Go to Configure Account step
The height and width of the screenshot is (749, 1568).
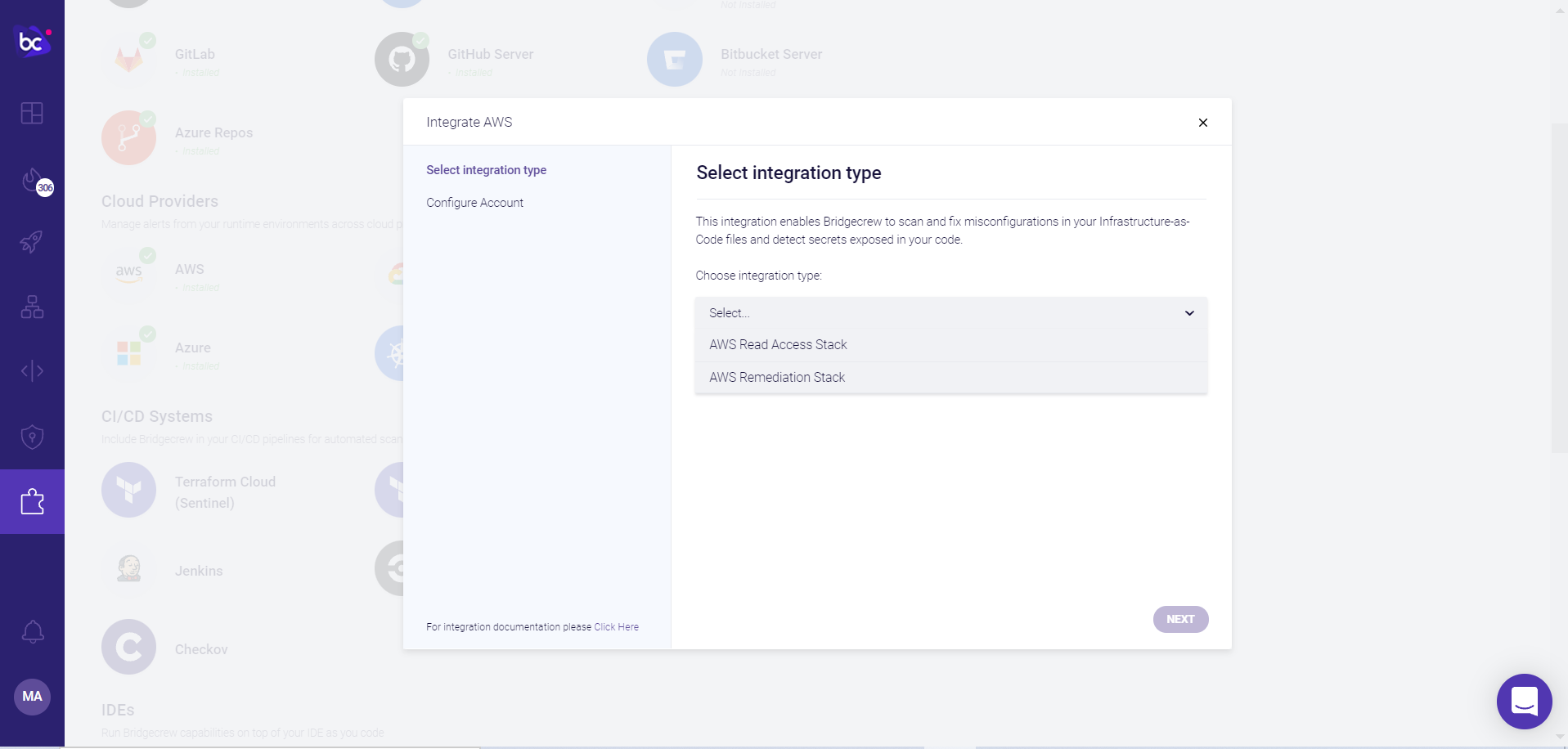474,203
